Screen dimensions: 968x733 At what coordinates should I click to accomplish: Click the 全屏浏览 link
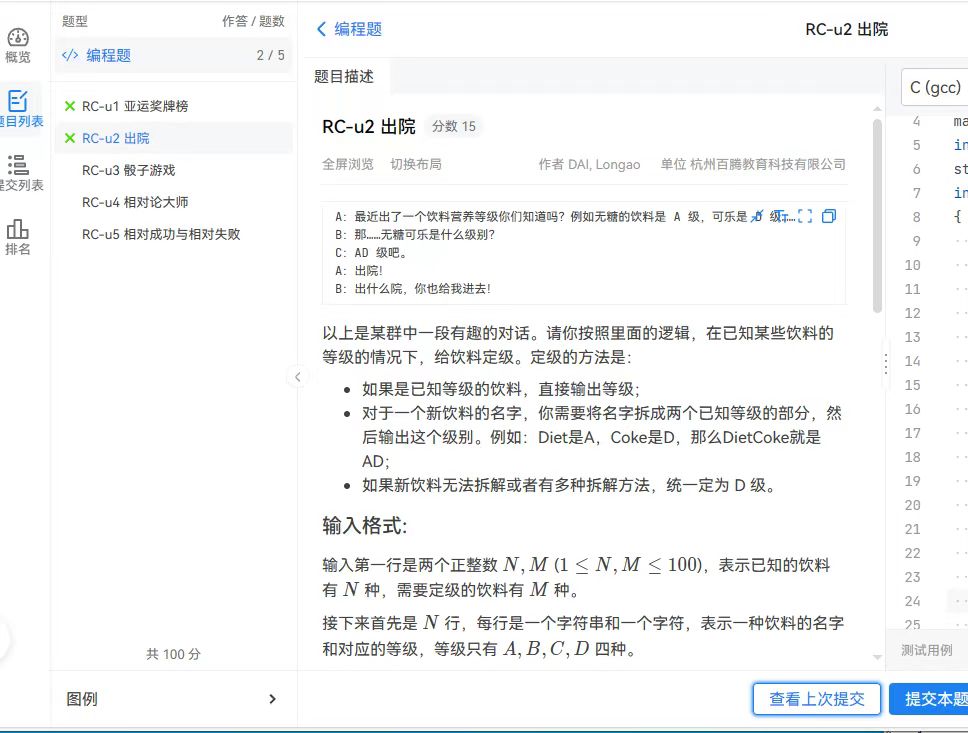348,164
